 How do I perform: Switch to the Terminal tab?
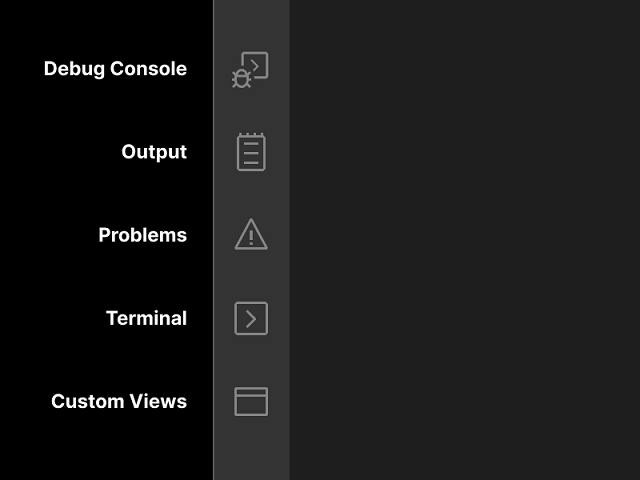click(x=251, y=318)
